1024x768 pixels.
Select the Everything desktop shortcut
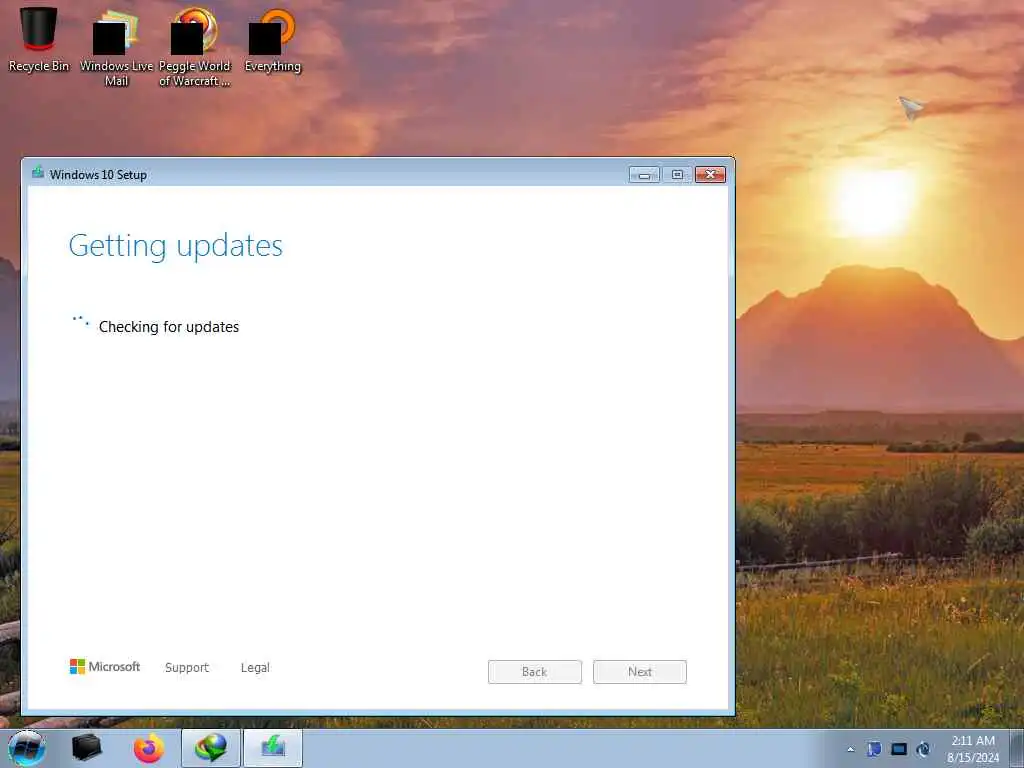coord(272,39)
